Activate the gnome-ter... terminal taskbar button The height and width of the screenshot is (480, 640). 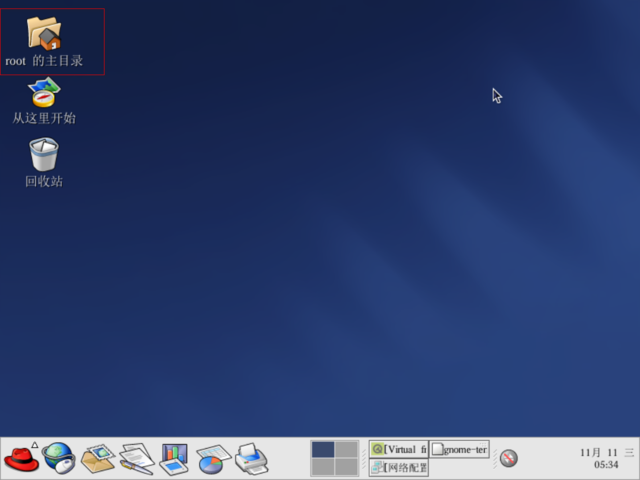click(460, 449)
